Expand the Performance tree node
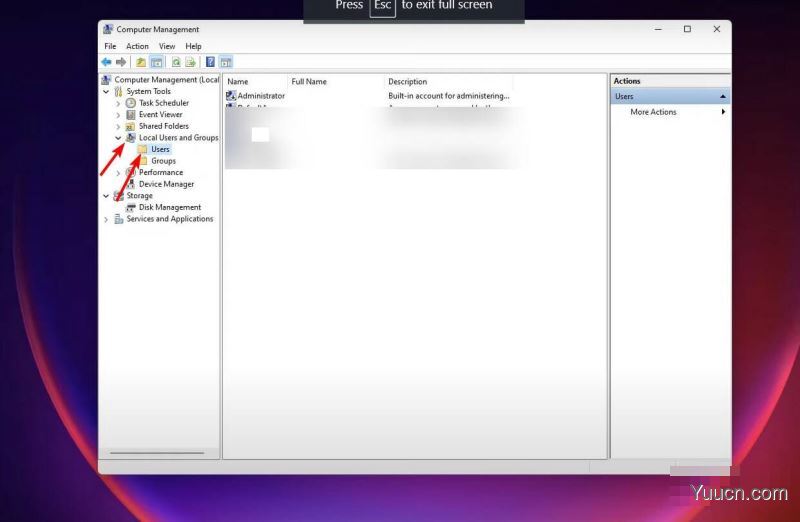The width and height of the screenshot is (800, 522). (x=118, y=173)
